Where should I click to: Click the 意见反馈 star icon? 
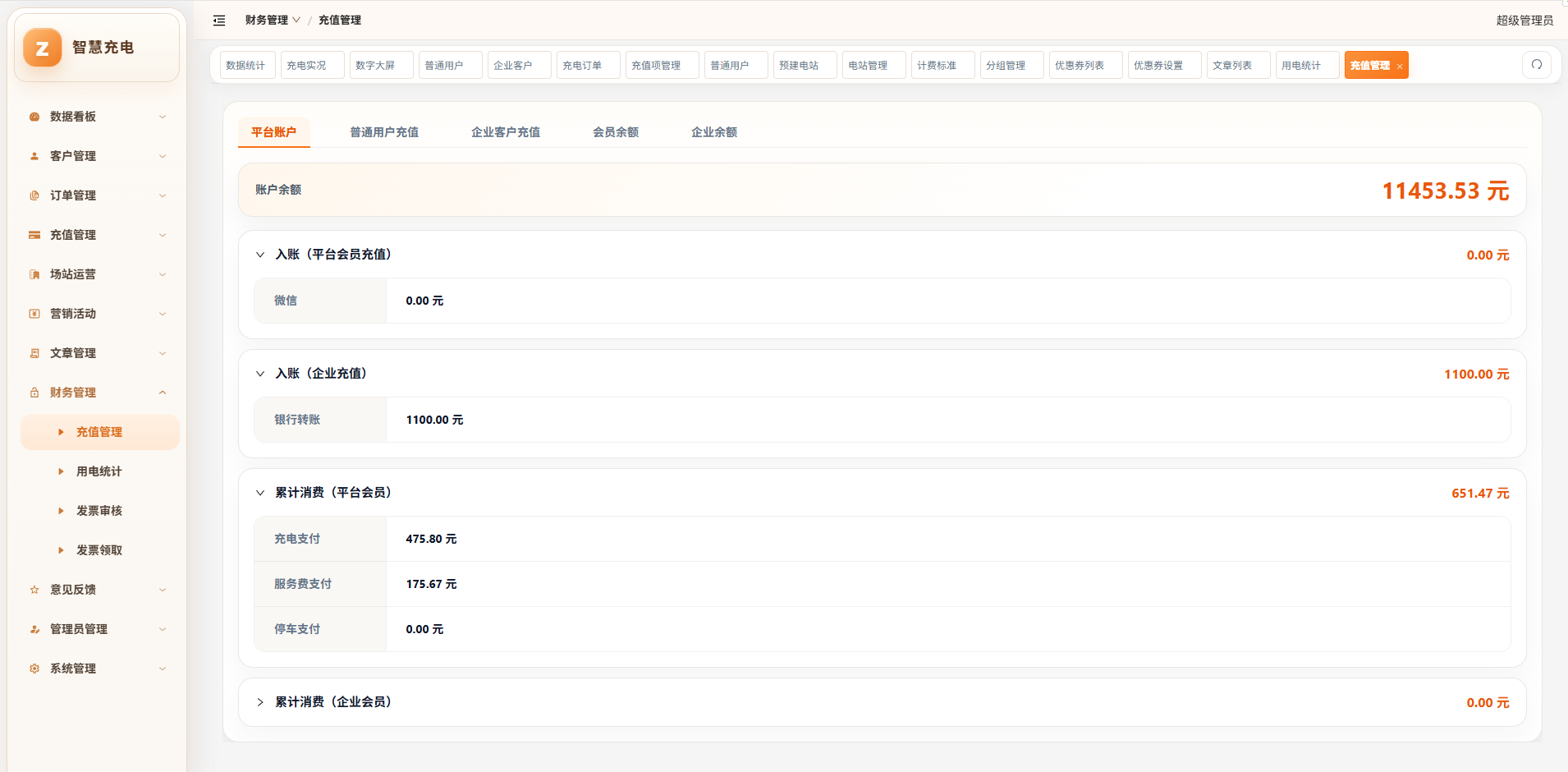pos(34,590)
